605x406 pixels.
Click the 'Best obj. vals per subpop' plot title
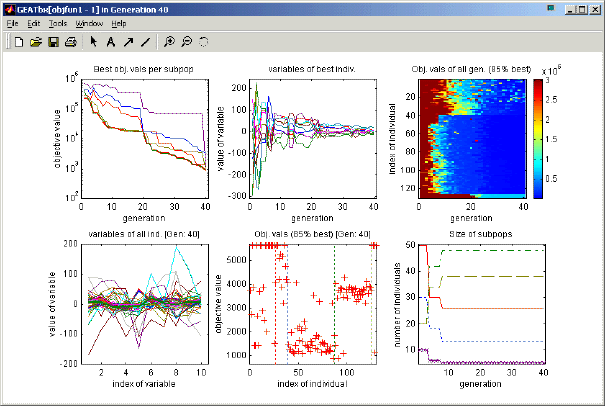click(x=143, y=68)
